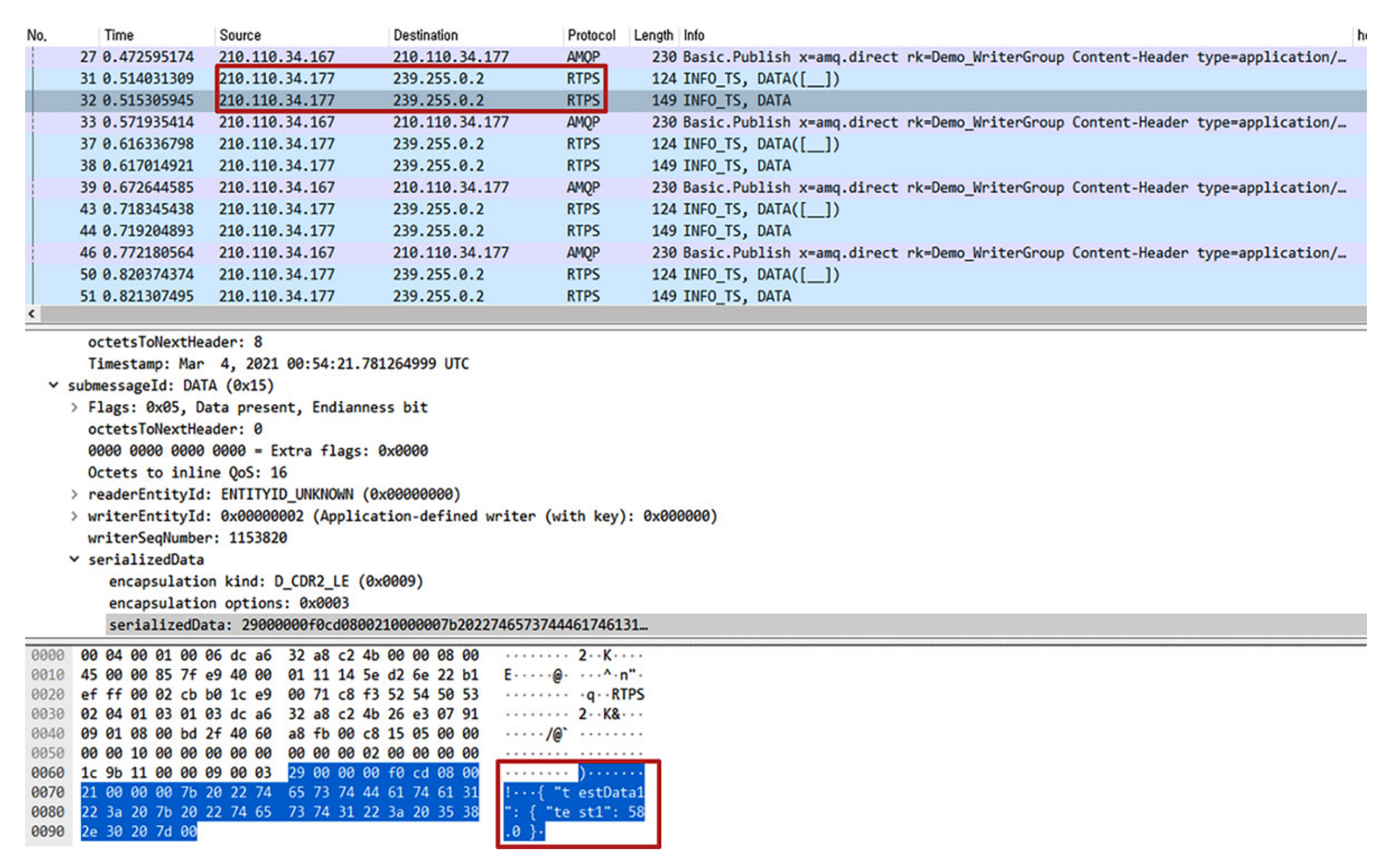Click the horizontal scrollbar track of packet list
The width and height of the screenshot is (1399, 868).
689,314
